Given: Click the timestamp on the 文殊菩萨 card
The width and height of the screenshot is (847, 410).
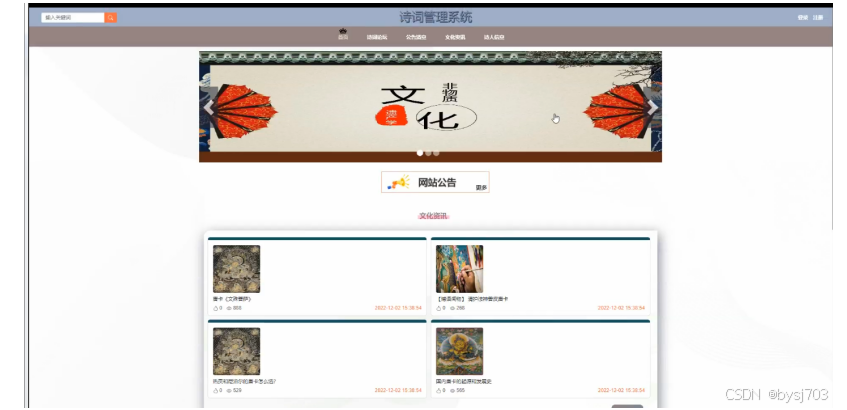Looking at the screenshot, I should (x=398, y=308).
